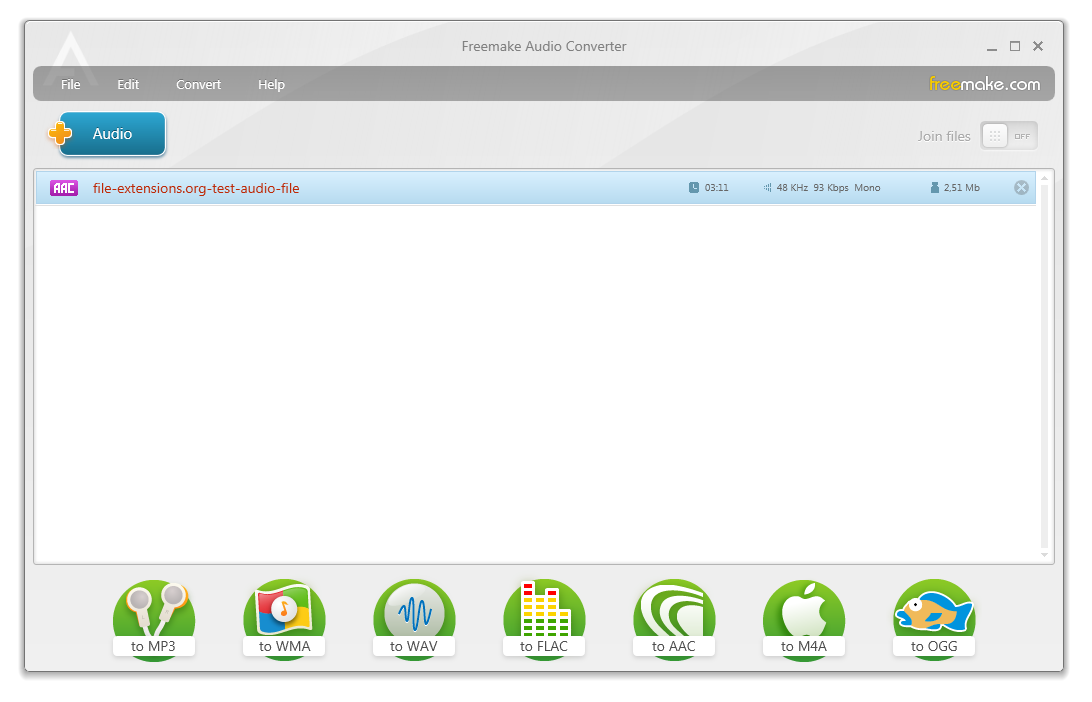The image size is (1092, 702).
Task: Select the 'to WMA' conversion icon
Action: [284, 610]
